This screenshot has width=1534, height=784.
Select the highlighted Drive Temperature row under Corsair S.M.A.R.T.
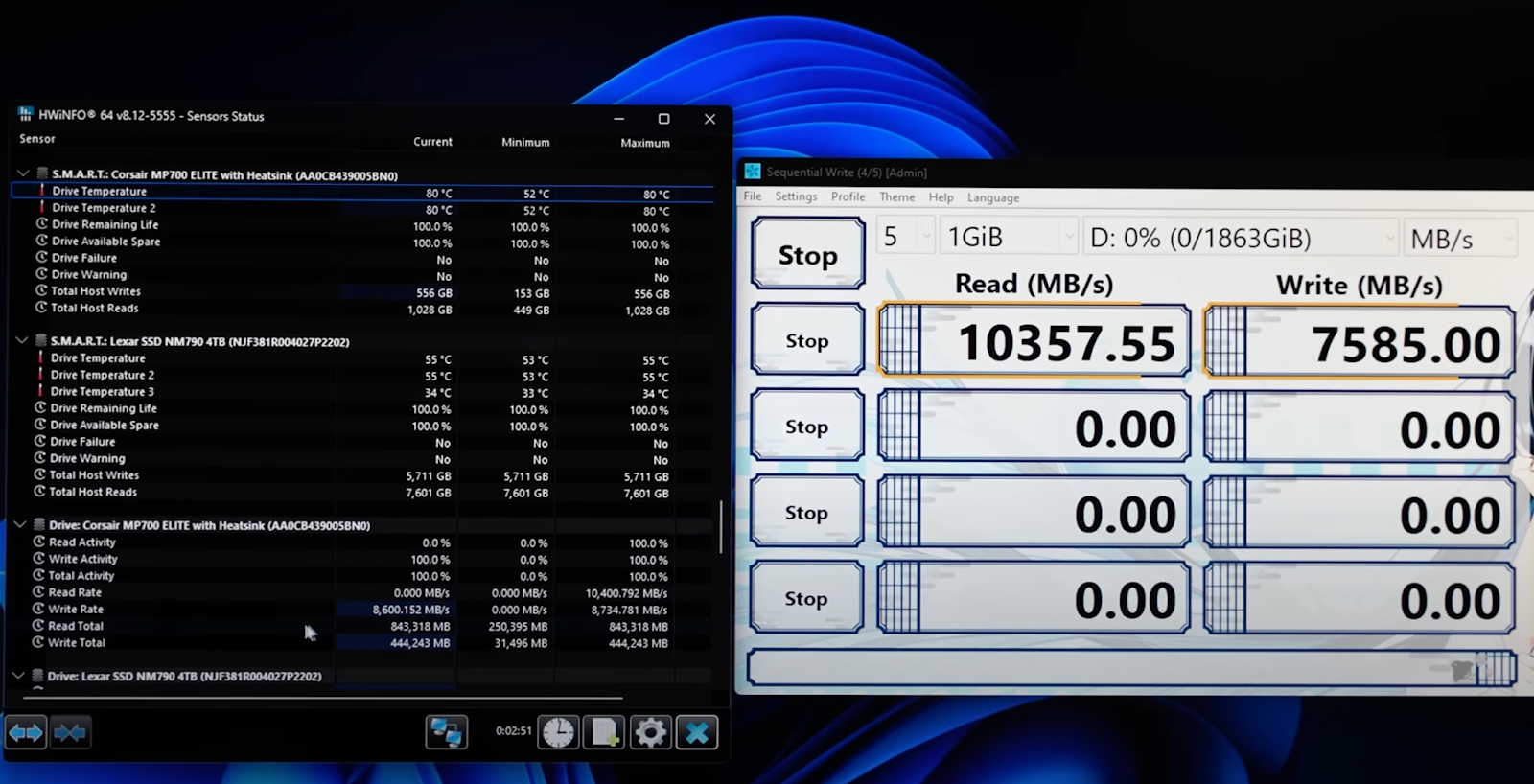(362, 192)
